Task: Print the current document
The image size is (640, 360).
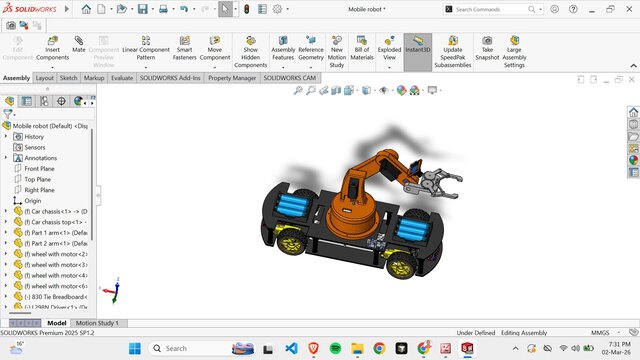Action: click(x=163, y=9)
